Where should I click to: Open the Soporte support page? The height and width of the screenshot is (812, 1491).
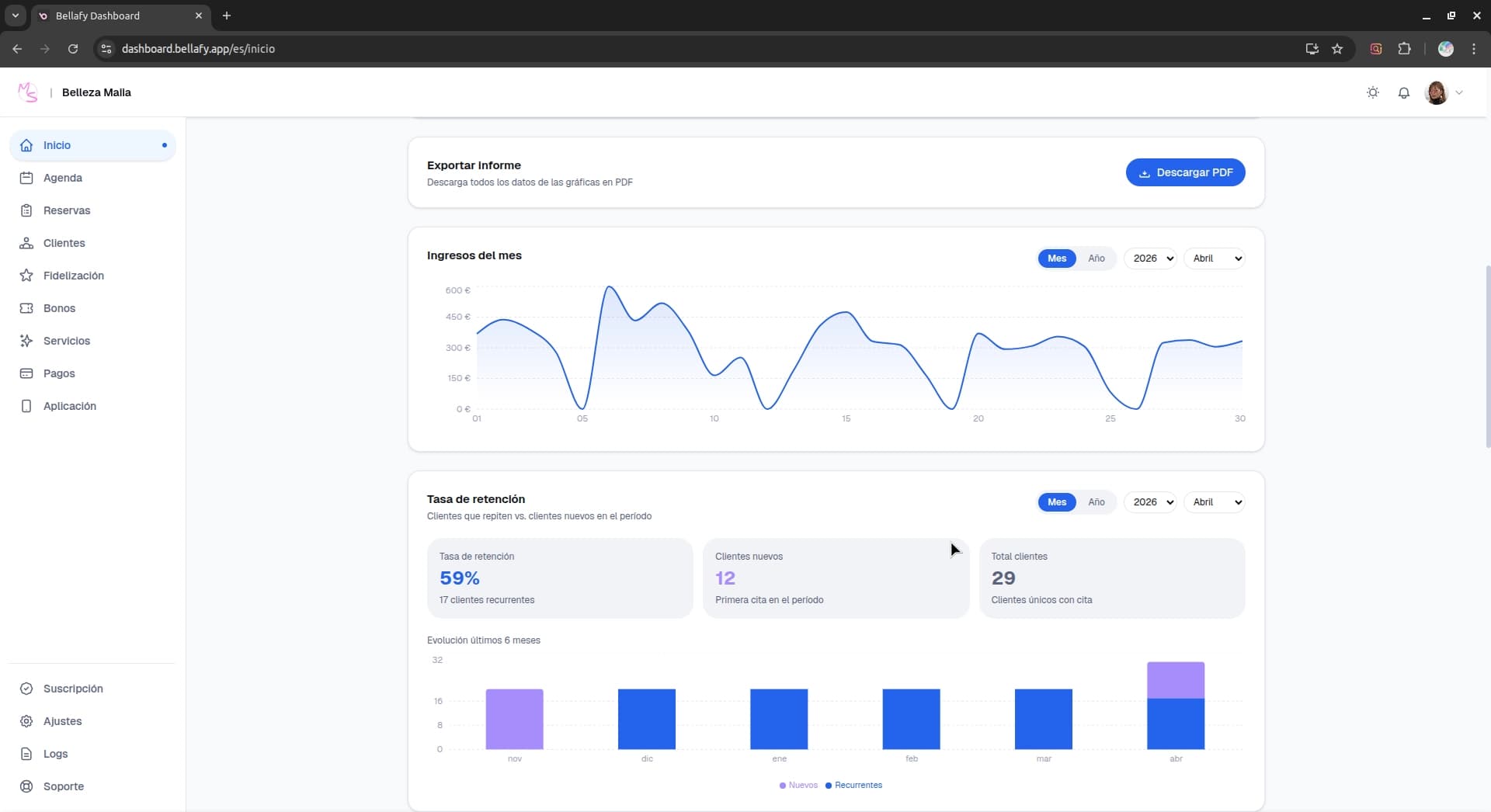[63, 786]
